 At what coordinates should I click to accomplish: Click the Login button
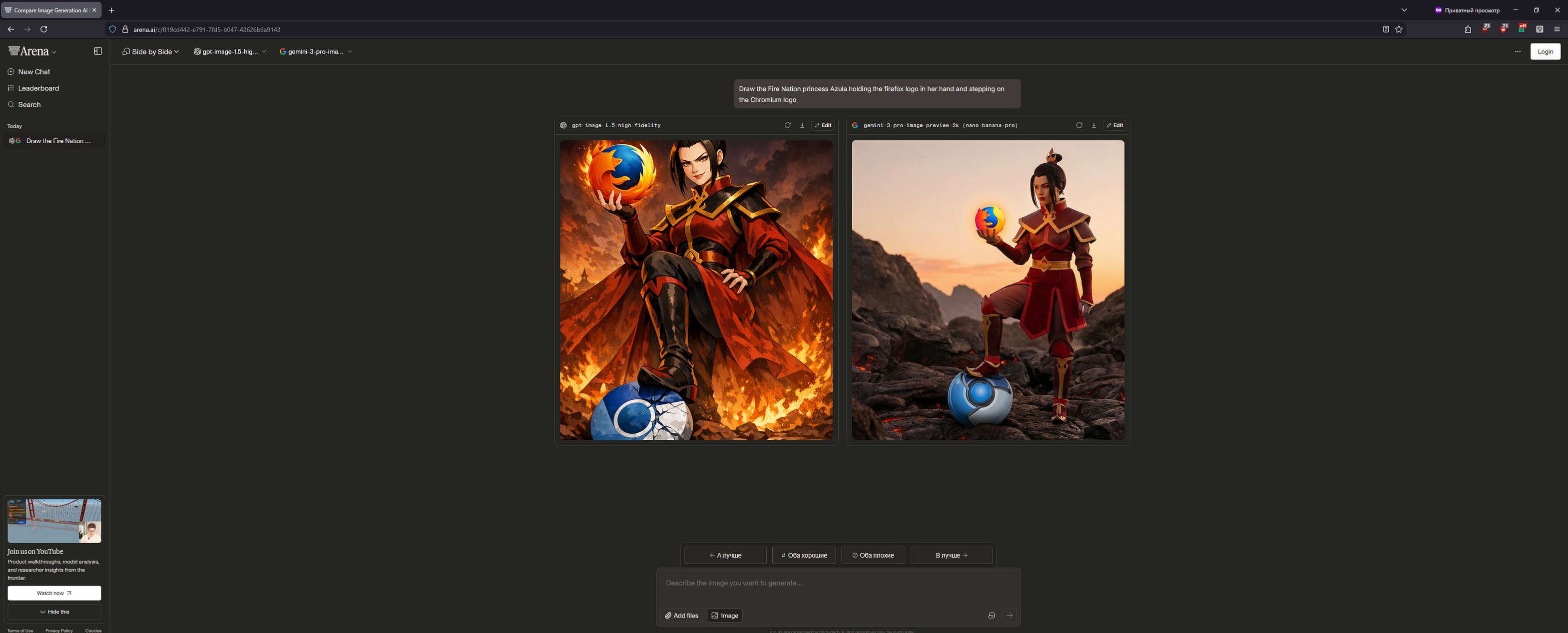(1545, 52)
